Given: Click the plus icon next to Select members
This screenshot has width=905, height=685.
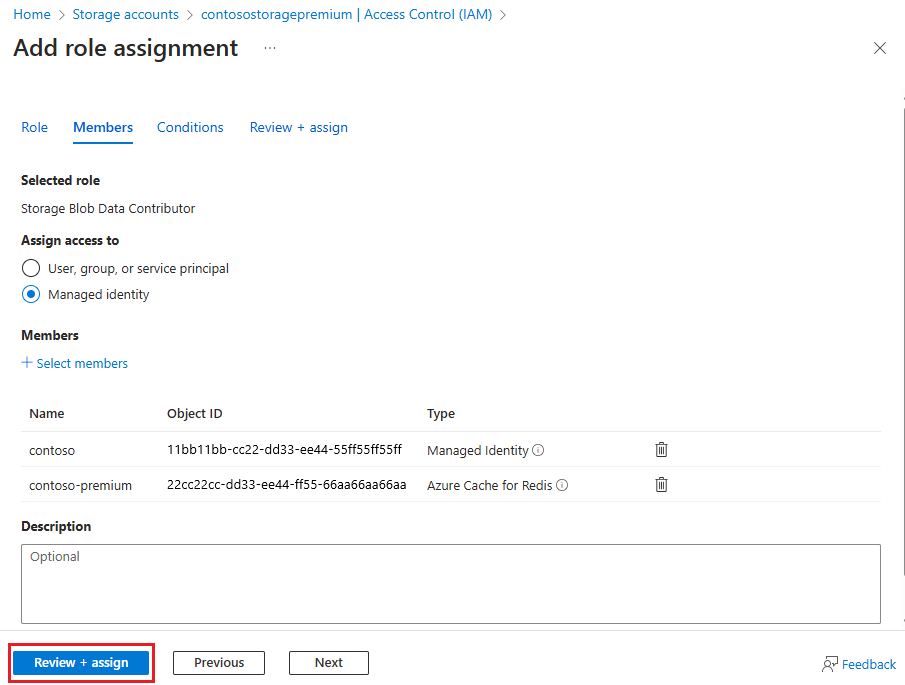Looking at the screenshot, I should (x=26, y=363).
